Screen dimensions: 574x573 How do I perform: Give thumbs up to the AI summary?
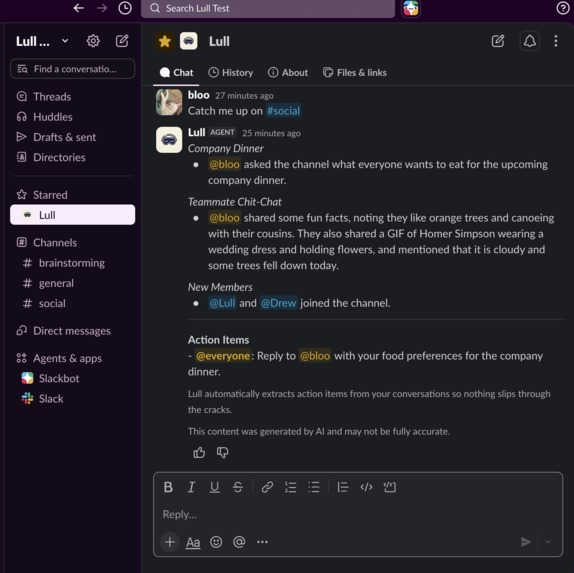click(x=199, y=453)
